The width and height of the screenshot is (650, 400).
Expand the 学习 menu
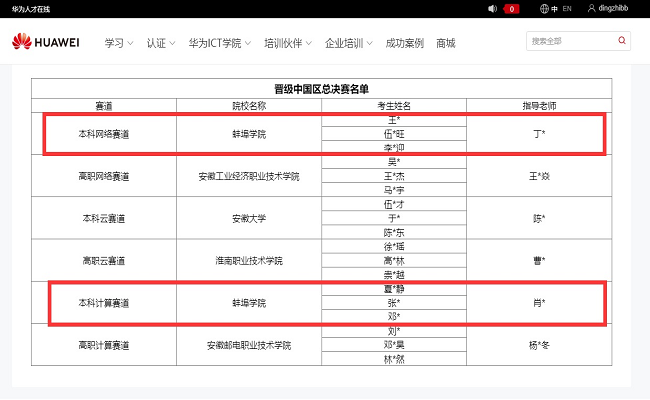119,43
